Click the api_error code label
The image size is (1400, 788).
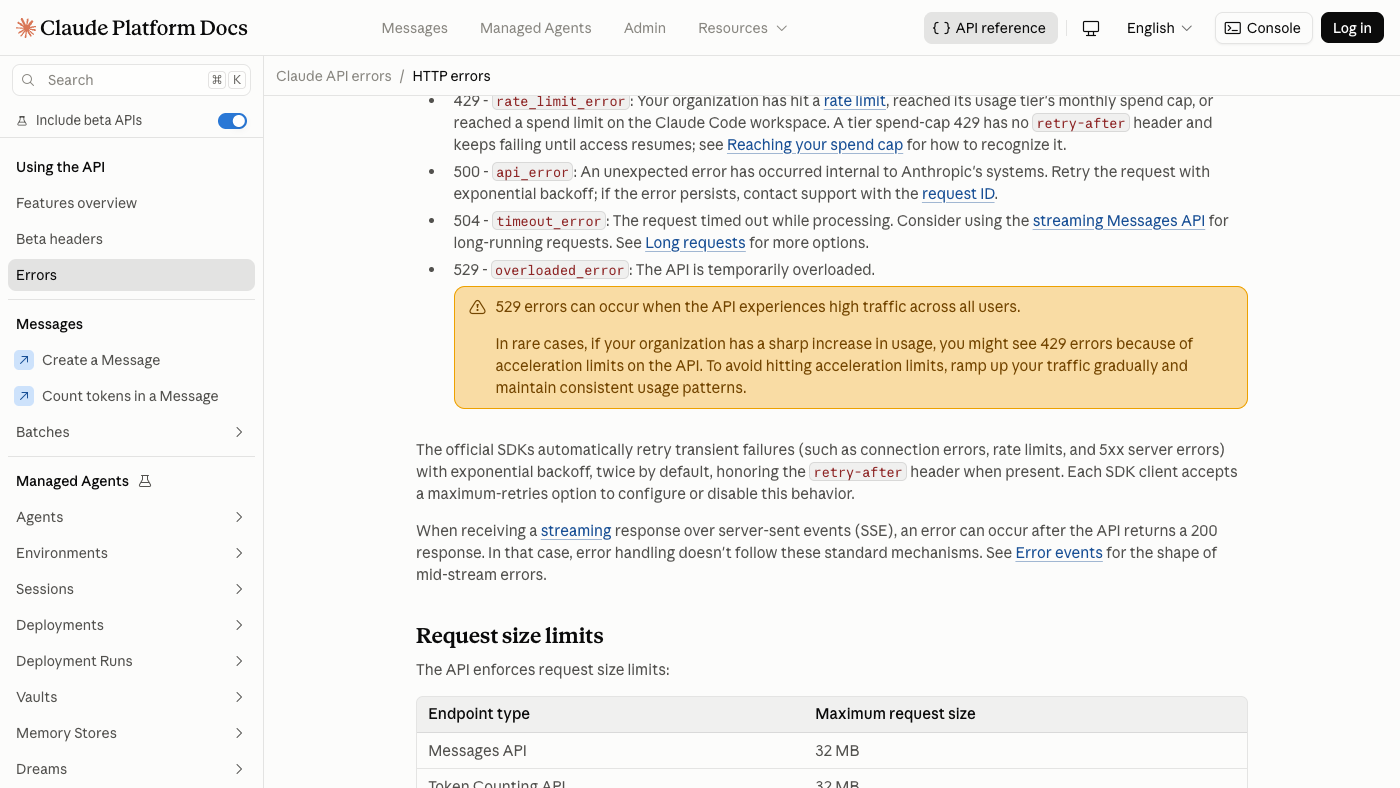tap(532, 172)
